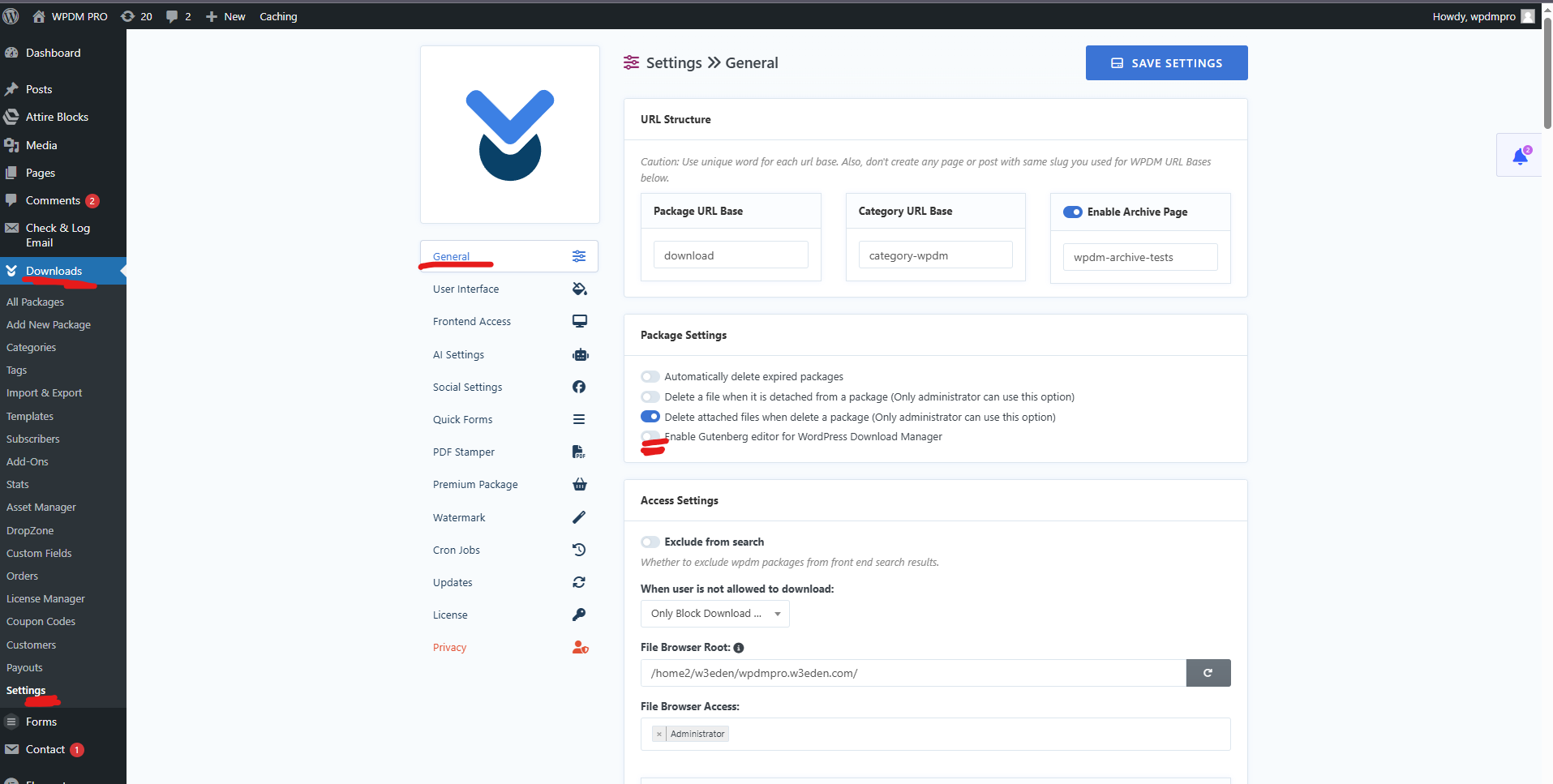Screen dimensions: 1553x784
Task: Click the Package URL Base field
Action: click(x=731, y=255)
